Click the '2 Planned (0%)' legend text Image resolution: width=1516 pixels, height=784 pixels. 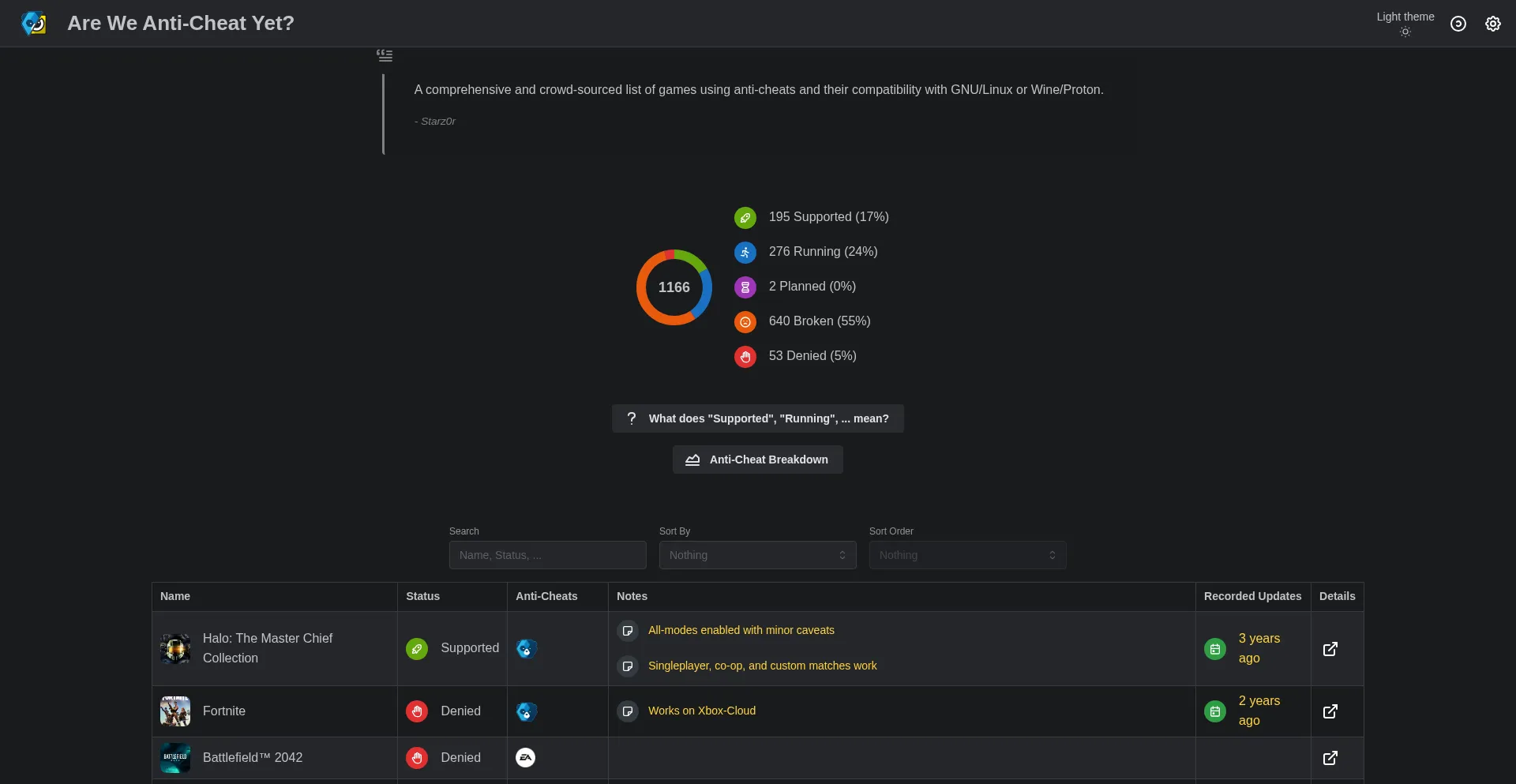[x=812, y=286]
